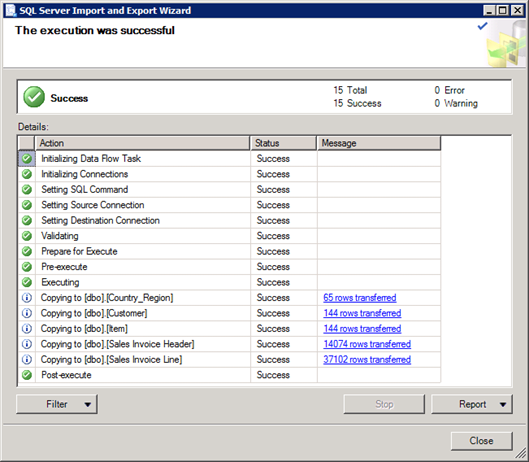Click the Report button

[472, 404]
